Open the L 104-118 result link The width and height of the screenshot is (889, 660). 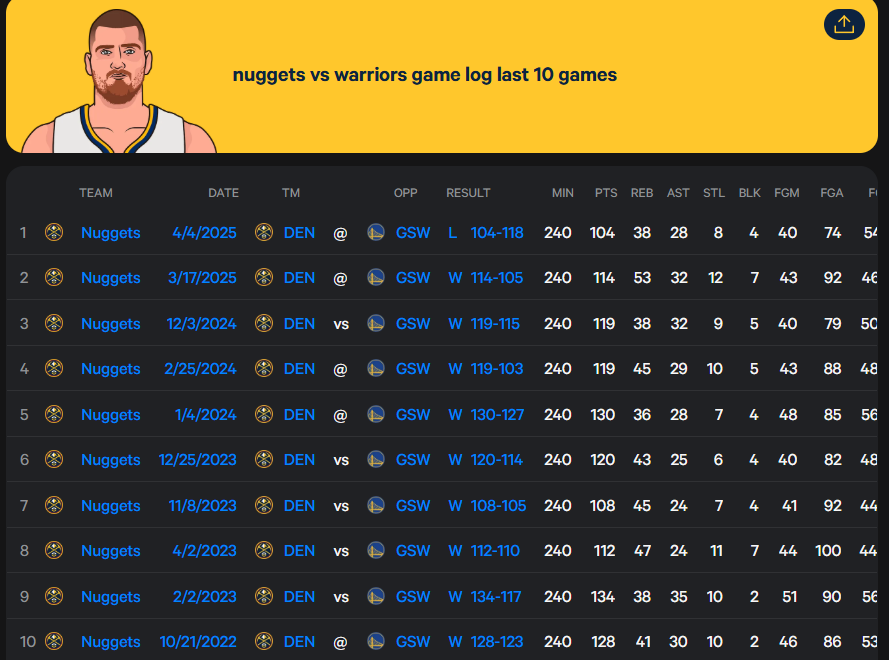[x=486, y=232]
